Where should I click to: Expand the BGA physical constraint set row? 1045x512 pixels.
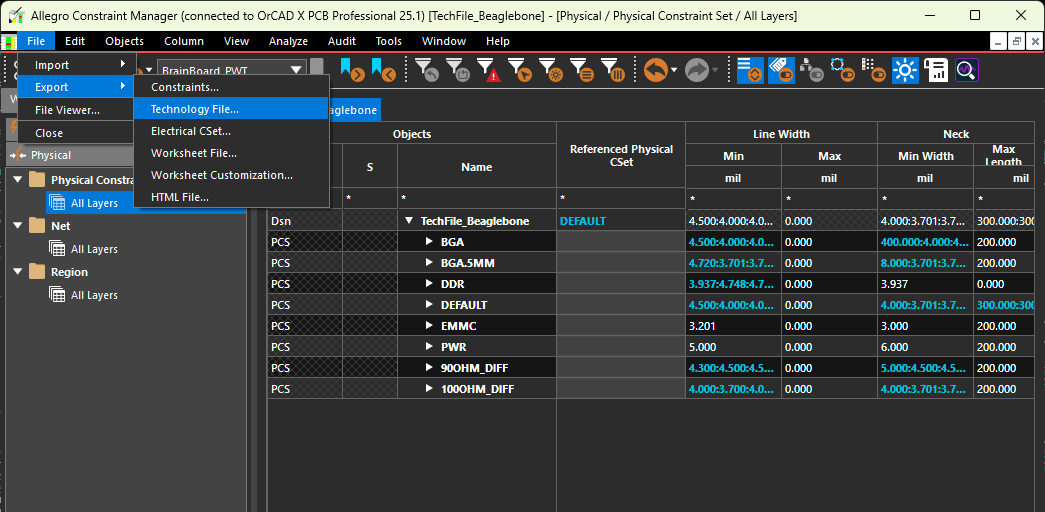(x=429, y=242)
